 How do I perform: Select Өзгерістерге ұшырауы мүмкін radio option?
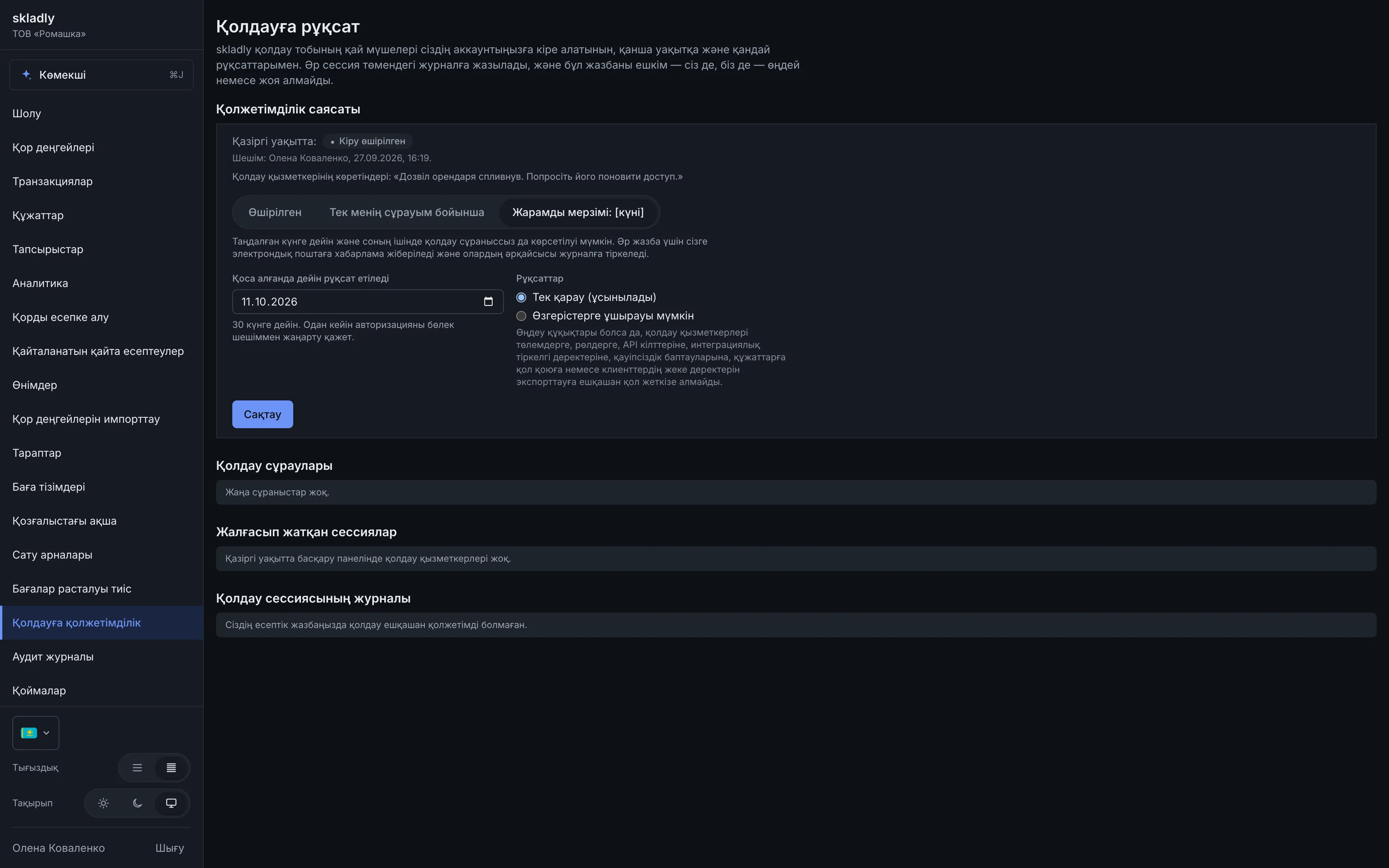[521, 316]
